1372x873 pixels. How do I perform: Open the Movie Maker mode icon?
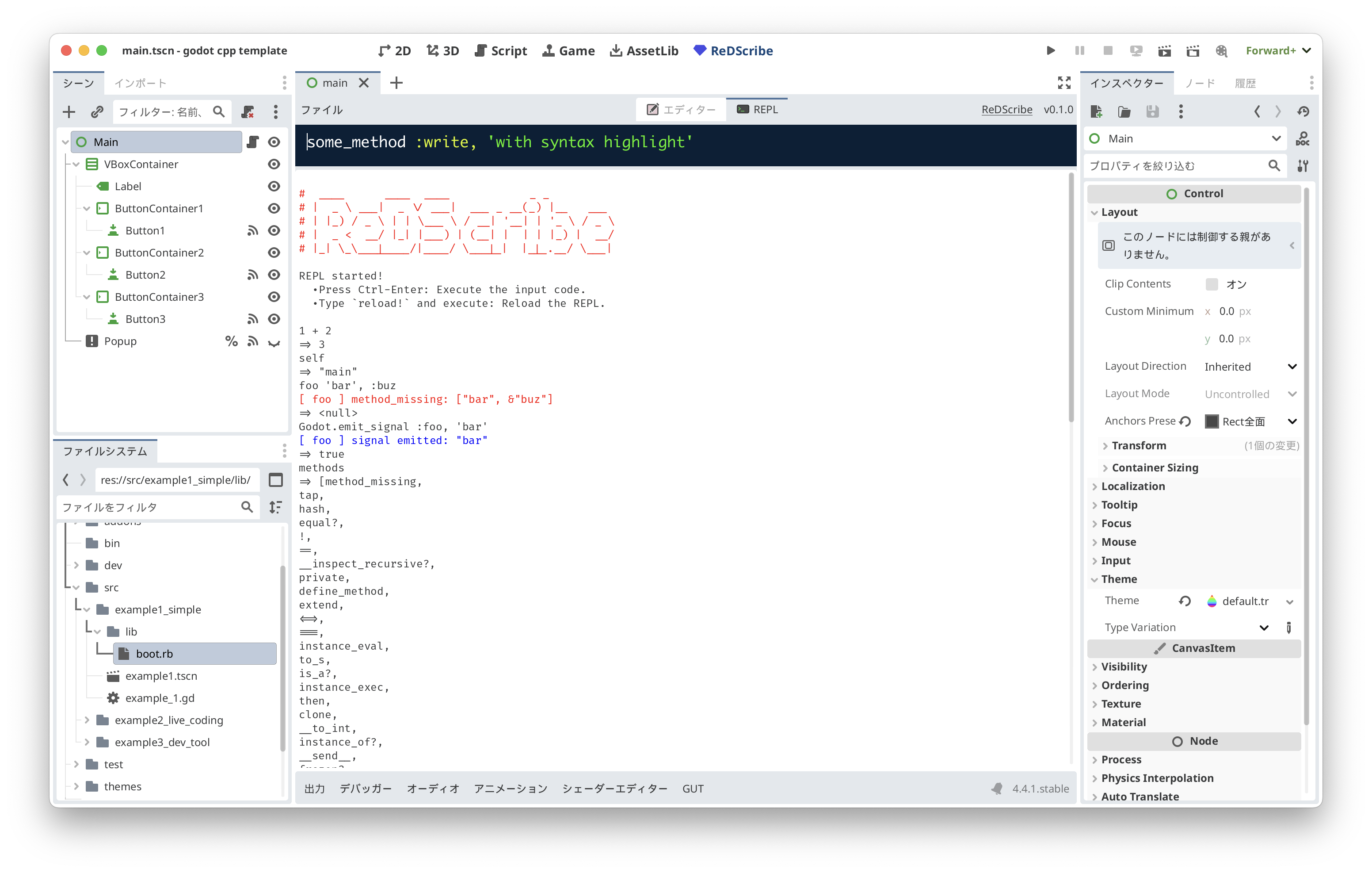tap(1222, 51)
